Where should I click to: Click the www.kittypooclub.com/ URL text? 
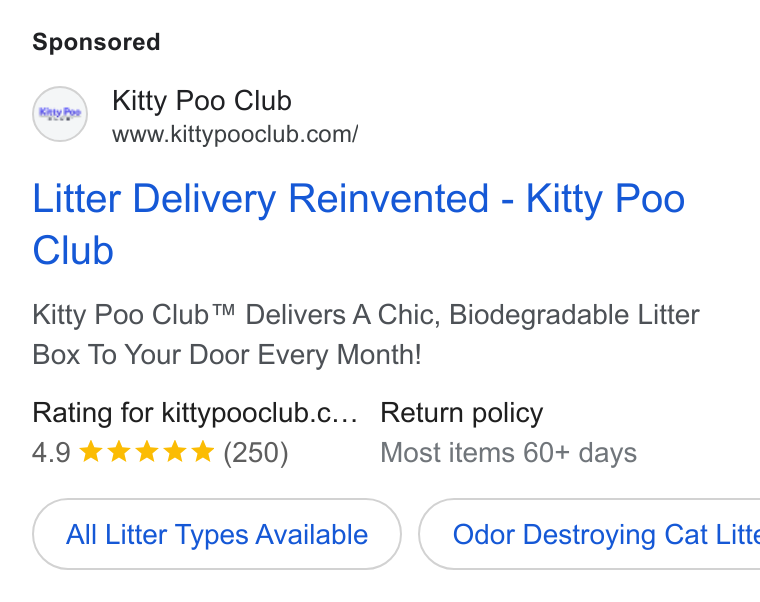[x=235, y=134]
